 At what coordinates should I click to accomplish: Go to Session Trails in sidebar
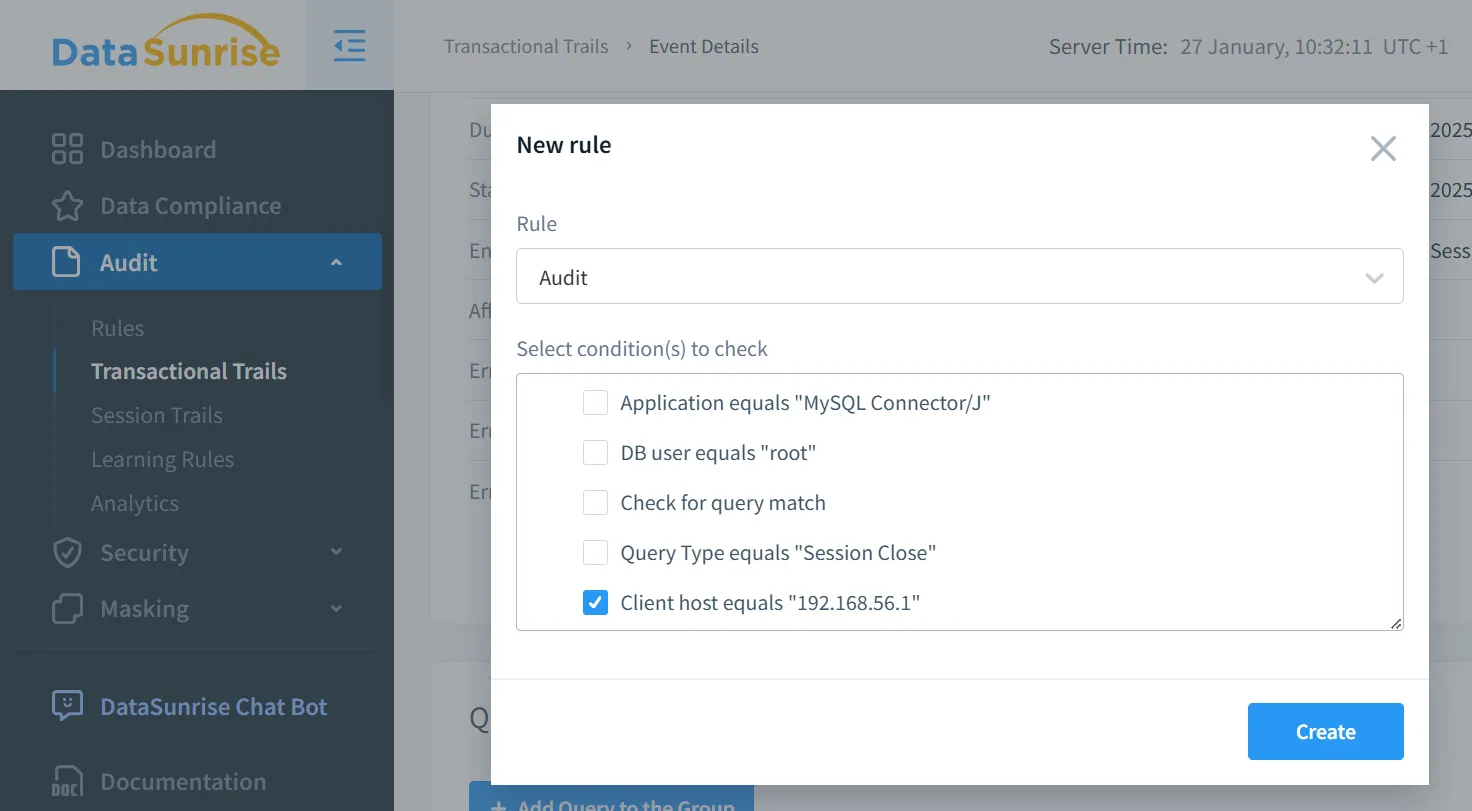[x=157, y=415]
